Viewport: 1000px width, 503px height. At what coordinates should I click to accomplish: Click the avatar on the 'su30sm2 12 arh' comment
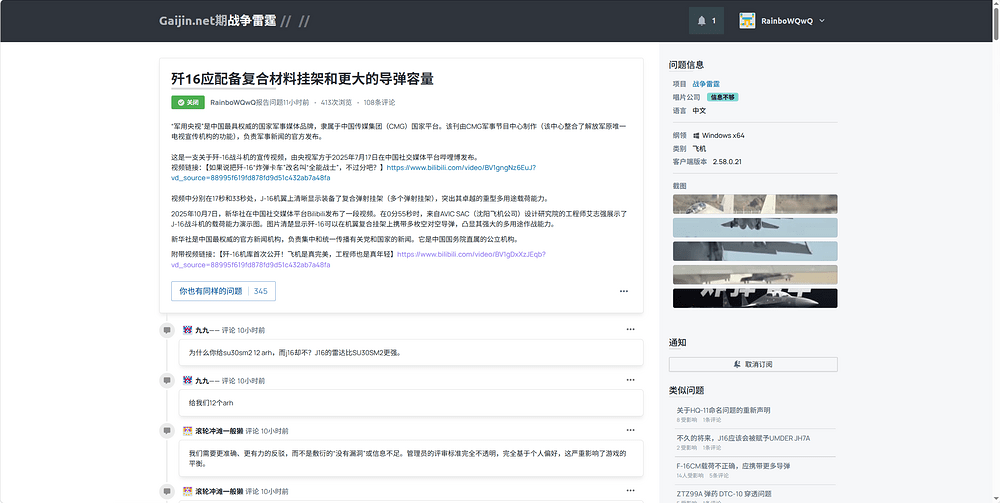(x=188, y=330)
